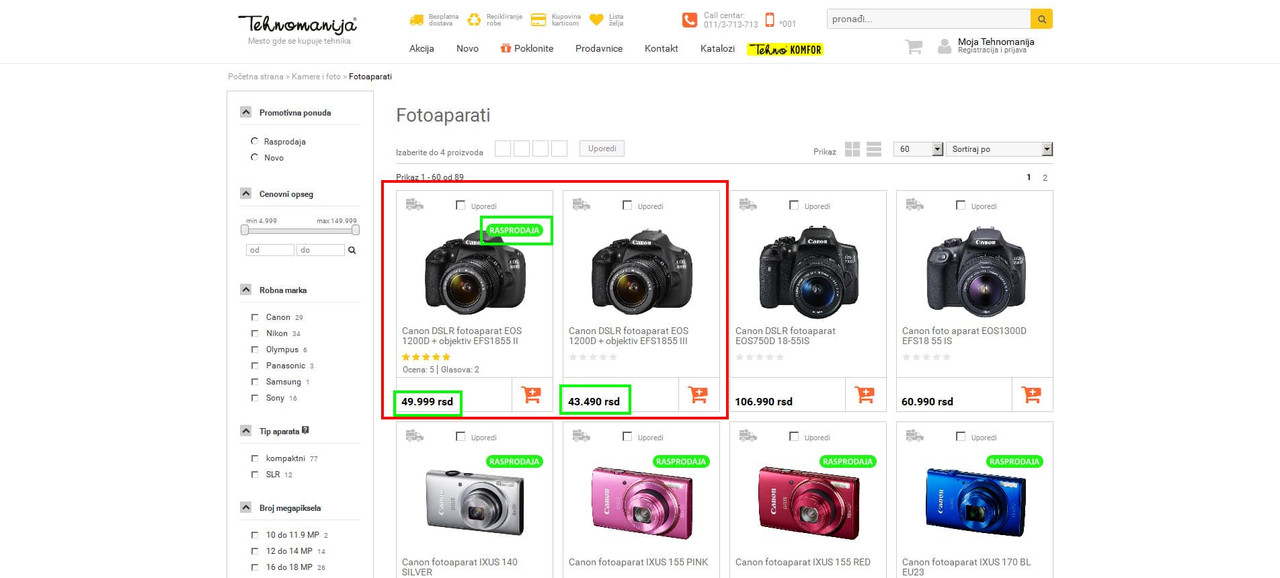
Task: Click the Uporedi compare button
Action: 602,148
